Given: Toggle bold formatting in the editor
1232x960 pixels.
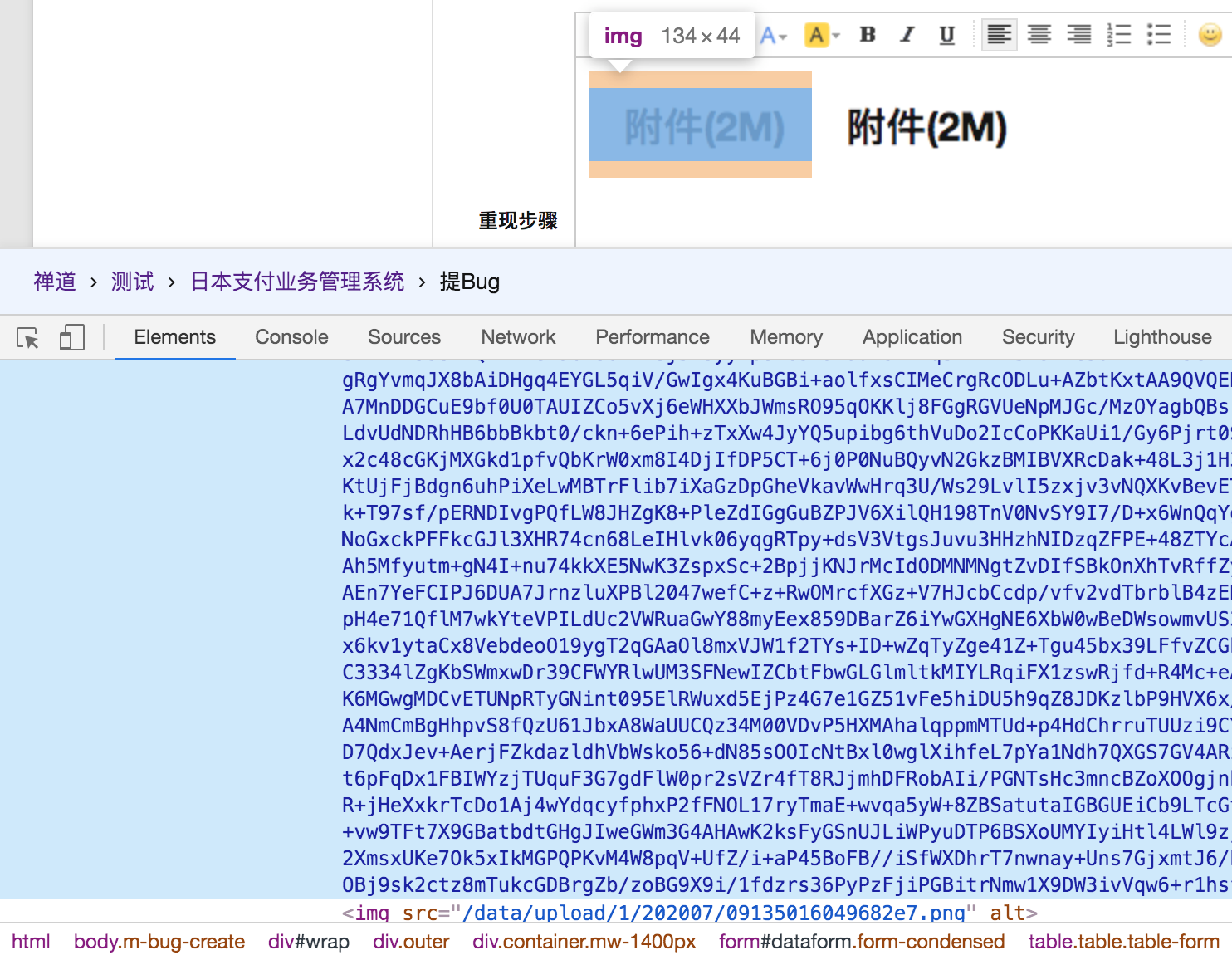Looking at the screenshot, I should pyautogui.click(x=868, y=35).
